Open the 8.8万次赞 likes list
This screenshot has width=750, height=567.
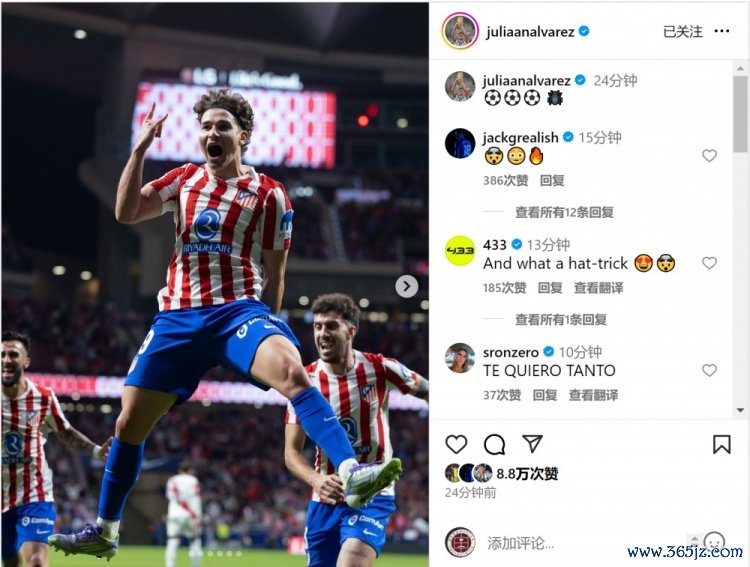(527, 474)
